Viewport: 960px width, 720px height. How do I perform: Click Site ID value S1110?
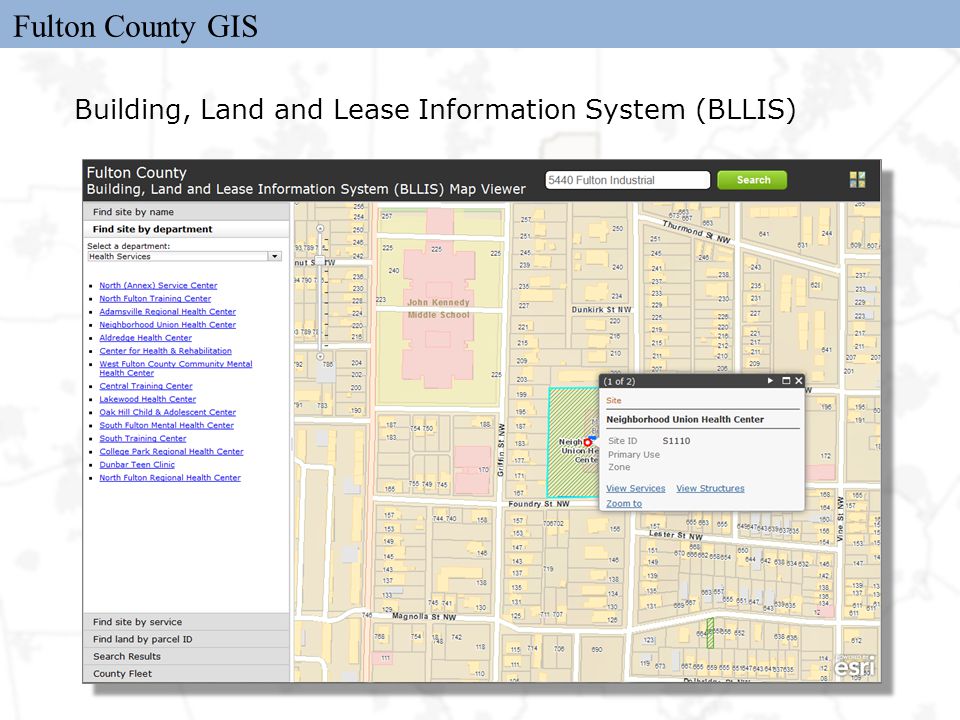pos(676,441)
